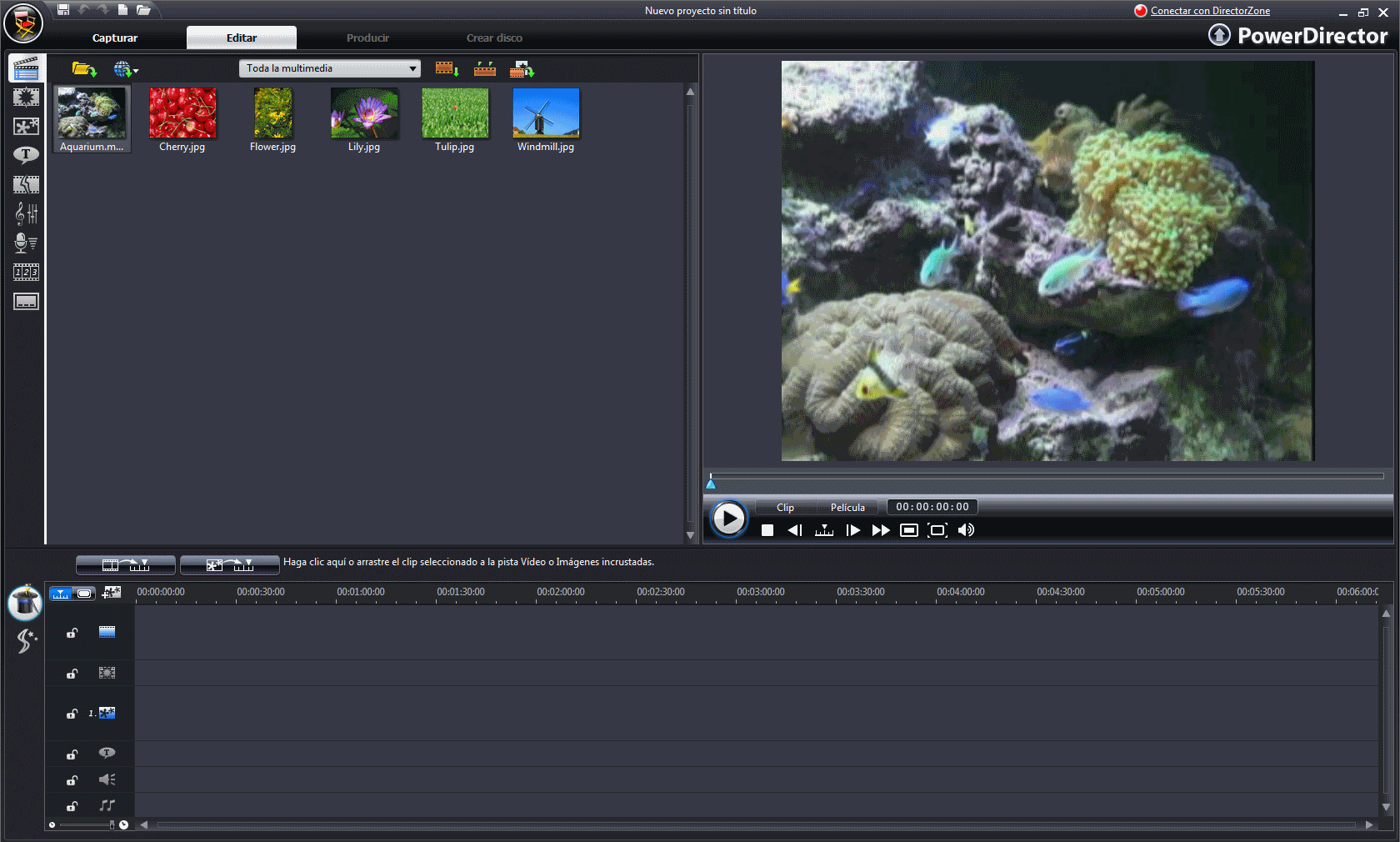Viewport: 1400px width, 842px height.
Task: Open the Effects room in the sidebar
Action: point(26,98)
